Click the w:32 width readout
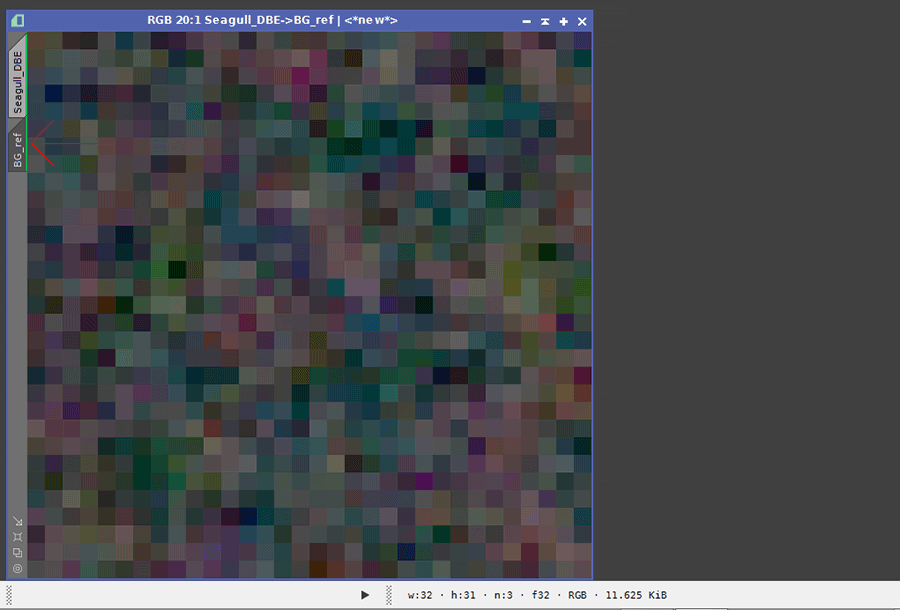This screenshot has width=900, height=610. [x=422, y=595]
